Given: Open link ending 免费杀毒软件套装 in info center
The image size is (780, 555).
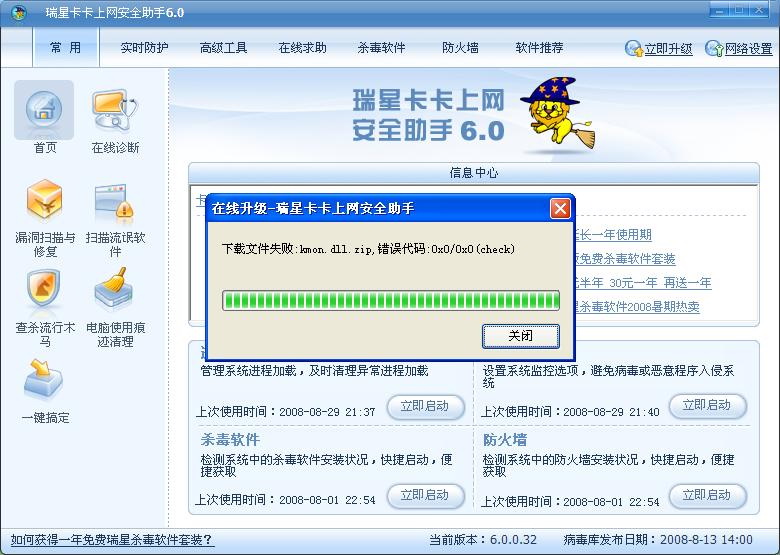Looking at the screenshot, I should 625,259.
